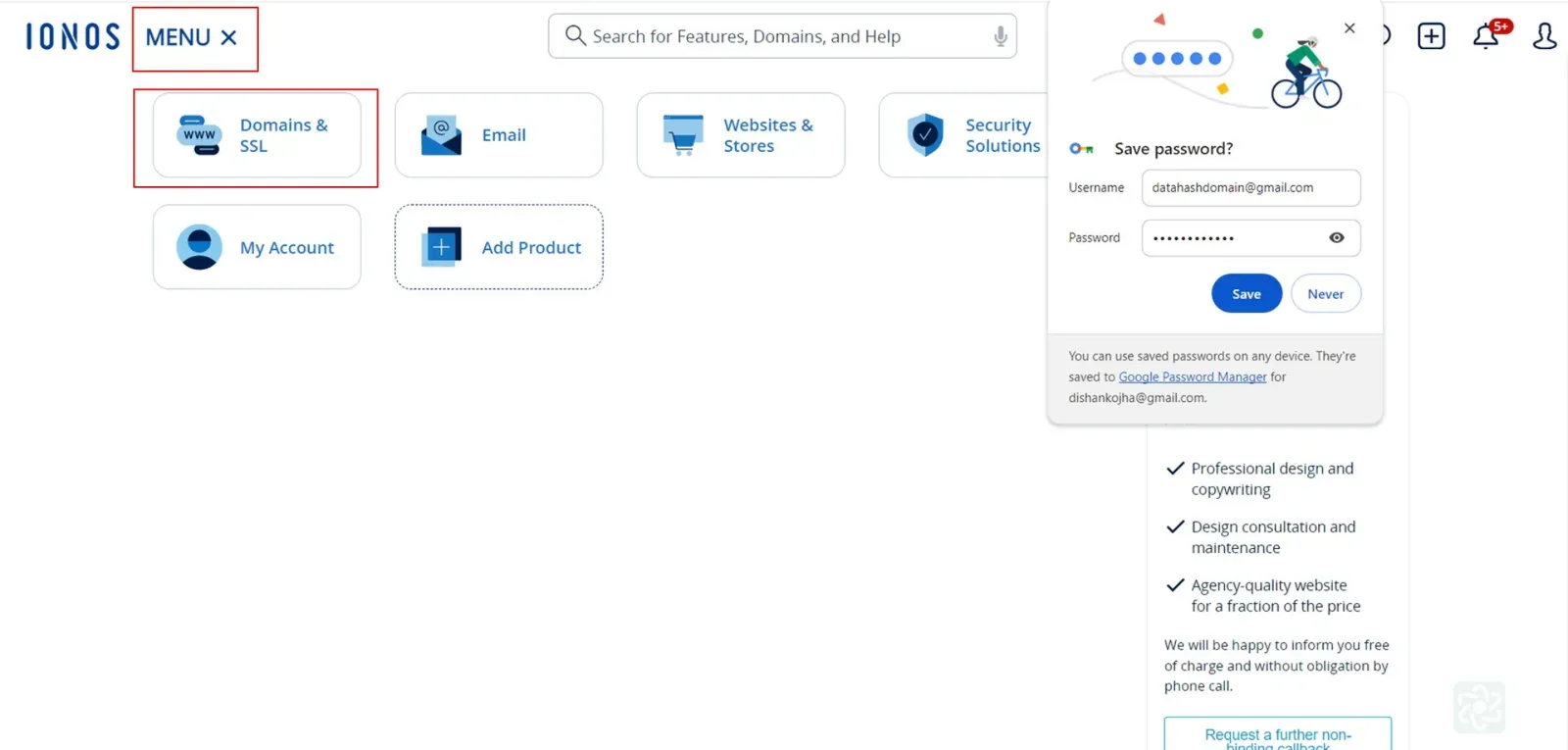Click the Password field in the save popup

pos(1250,237)
